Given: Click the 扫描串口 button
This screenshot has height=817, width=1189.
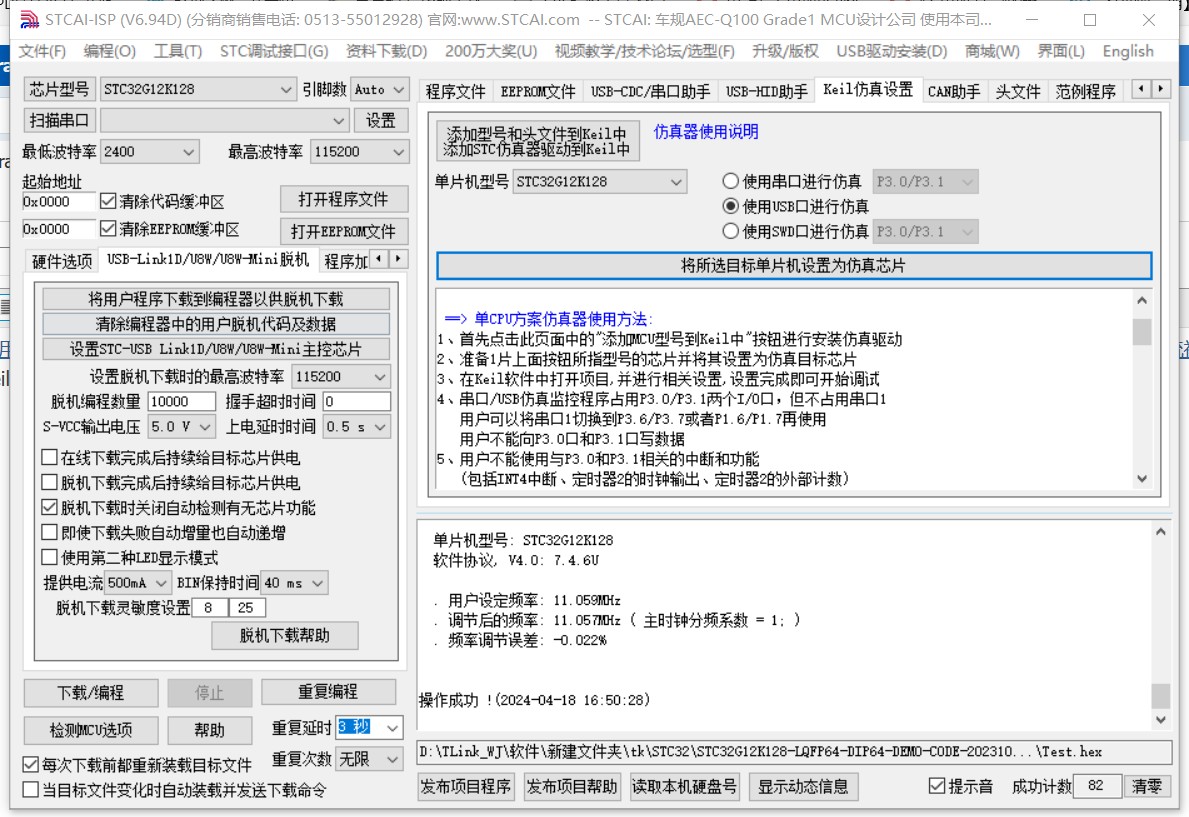Looking at the screenshot, I should pos(59,120).
